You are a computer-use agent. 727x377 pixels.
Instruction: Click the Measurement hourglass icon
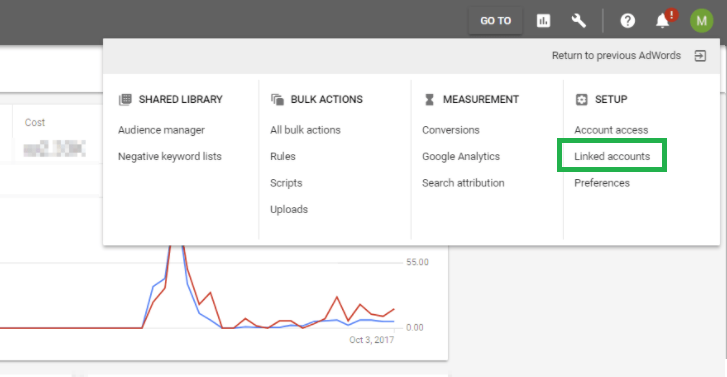pyautogui.click(x=429, y=99)
